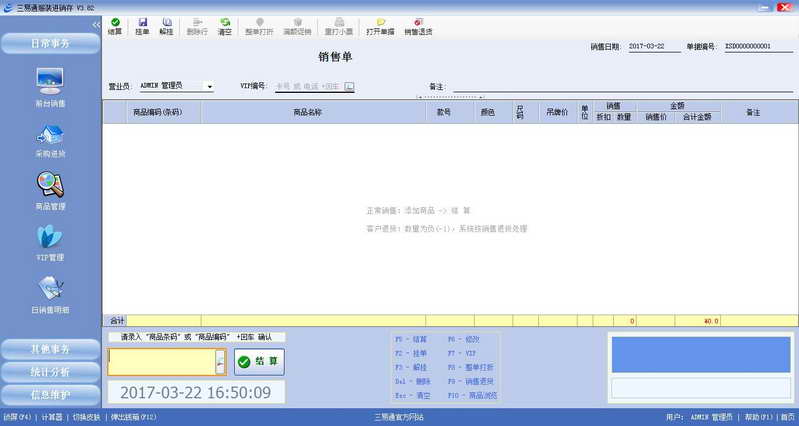Open 采购进货 in the sidebar
This screenshot has width=799, height=426.
(x=50, y=141)
